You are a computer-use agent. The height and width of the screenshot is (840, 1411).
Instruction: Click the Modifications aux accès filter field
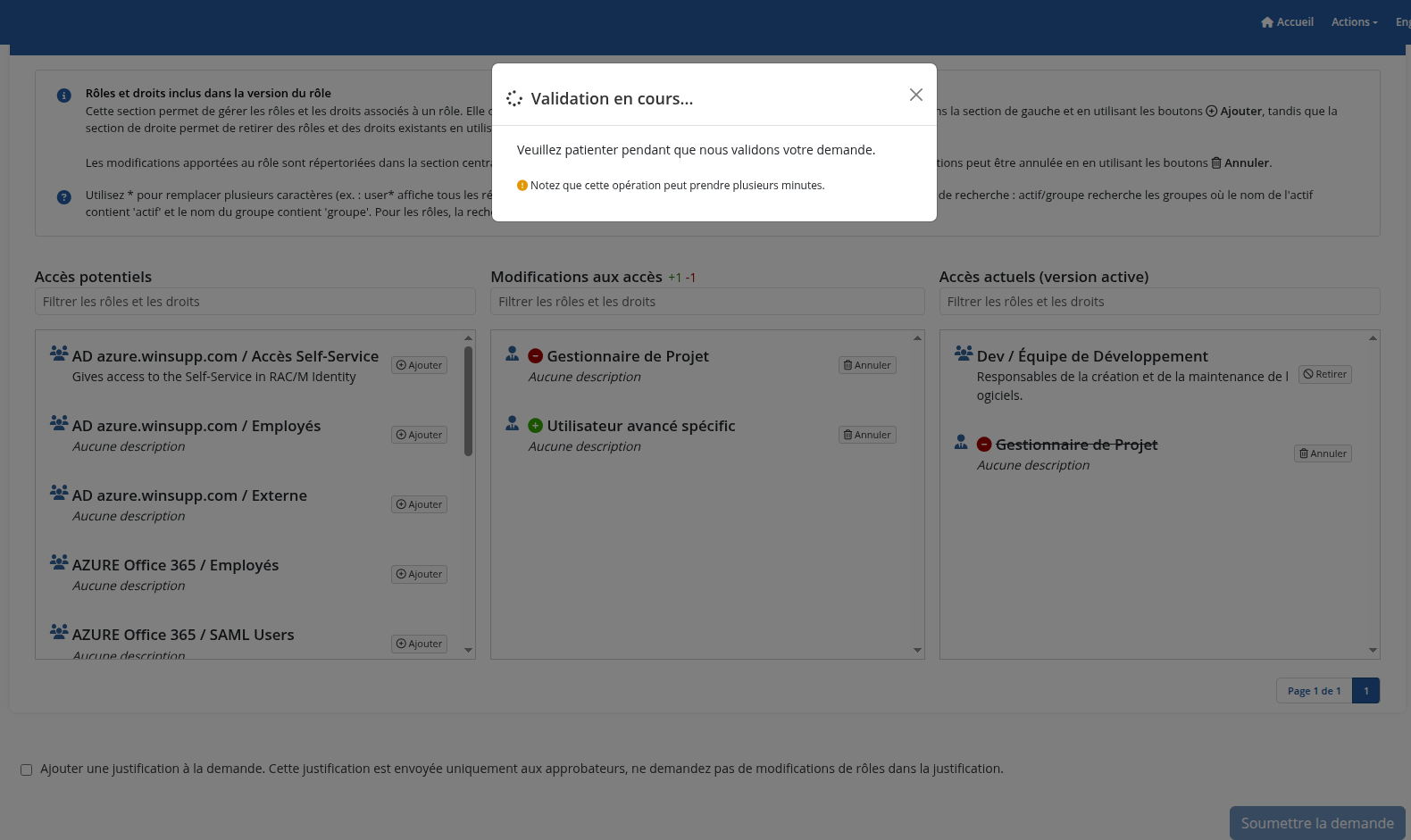(707, 302)
